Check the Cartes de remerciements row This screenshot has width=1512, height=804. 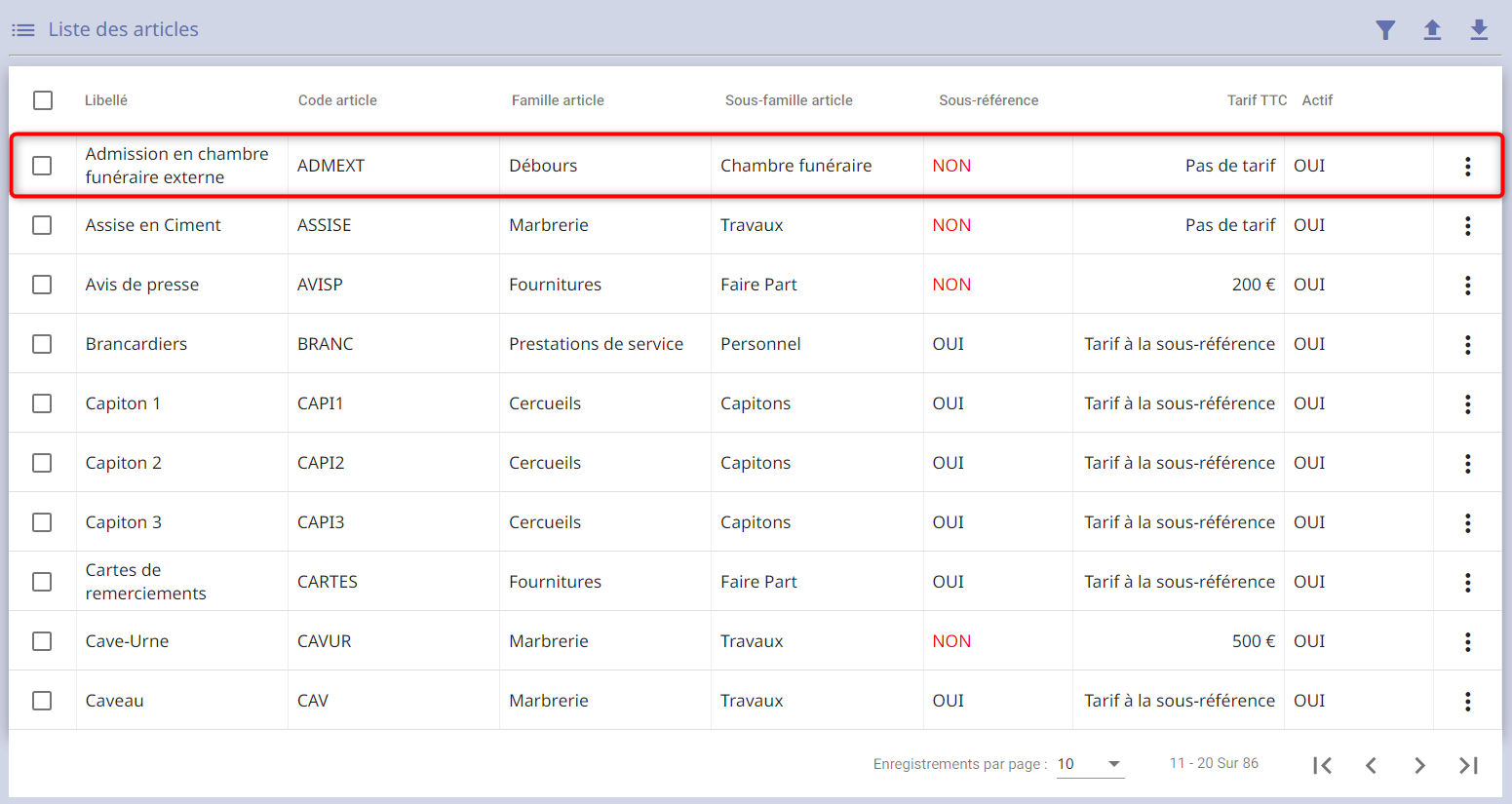point(42,582)
